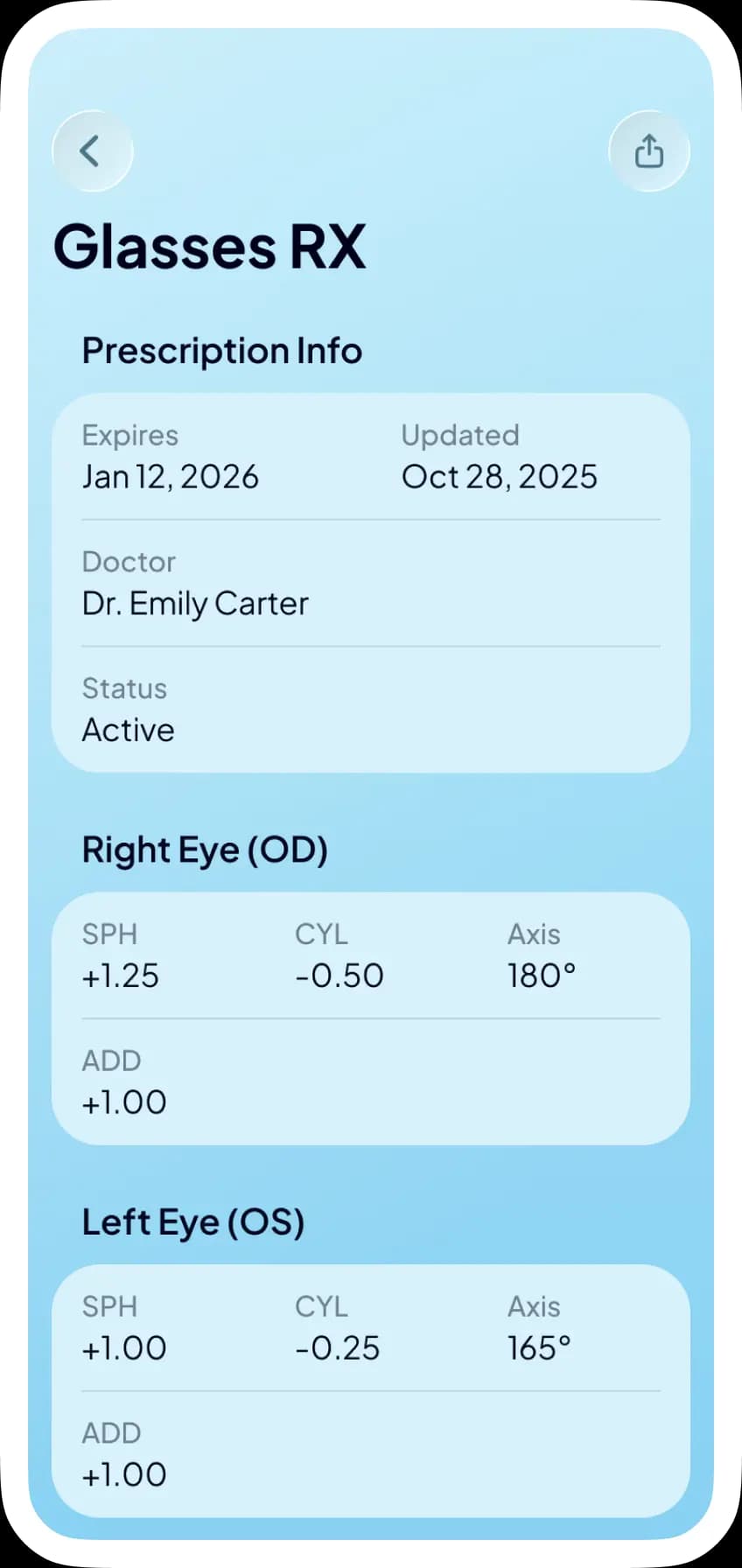The width and height of the screenshot is (742, 1568).
Task: Select right eye Axis value 180°
Action: 542,976
